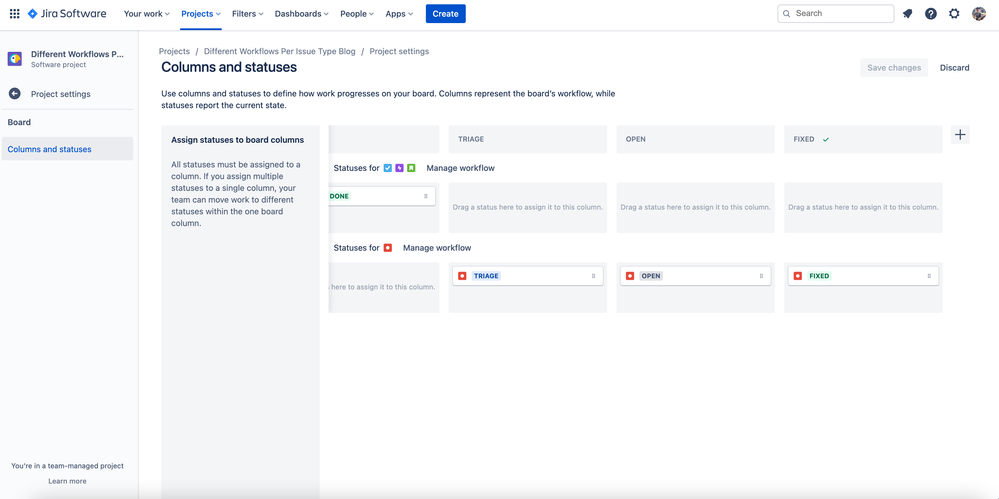Select the TRIAGE status card label

coord(487,276)
